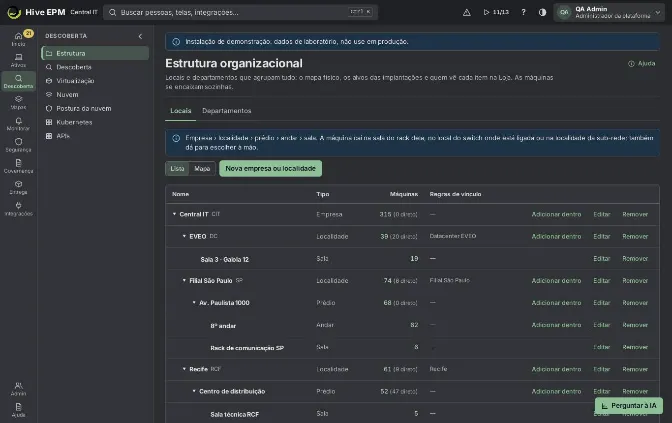
Task: Open Postura da nuvem menu item
Action: point(95,108)
